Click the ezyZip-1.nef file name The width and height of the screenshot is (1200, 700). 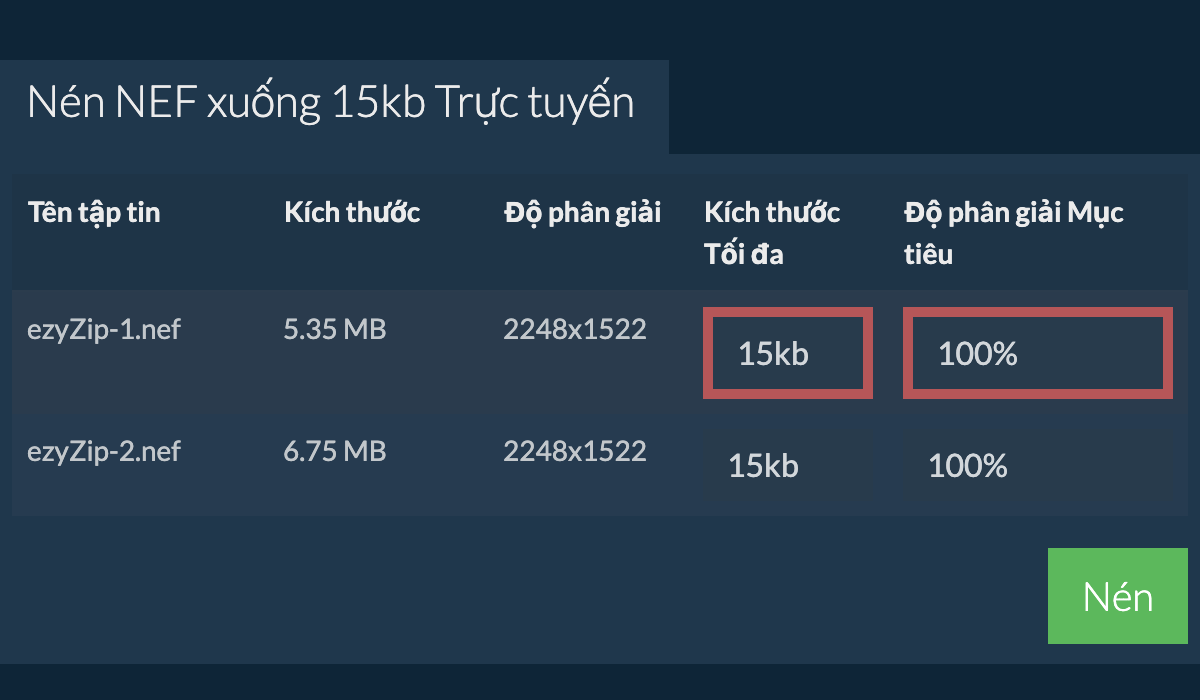pos(104,329)
